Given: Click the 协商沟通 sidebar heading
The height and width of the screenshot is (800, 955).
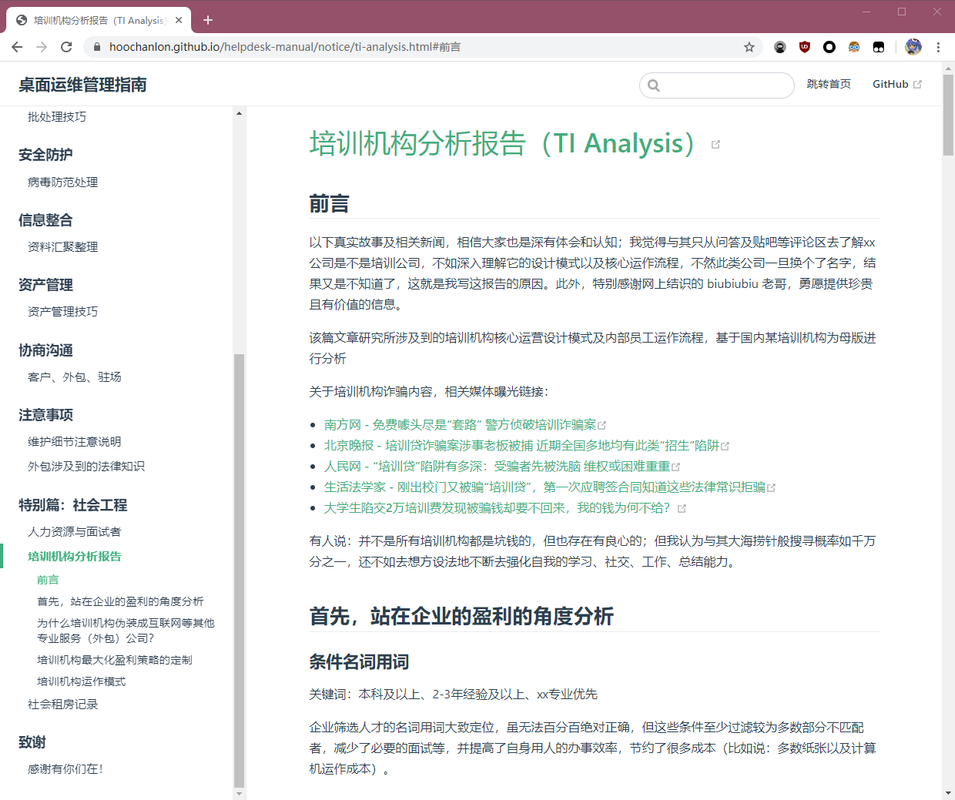Looking at the screenshot, I should click(x=46, y=350).
